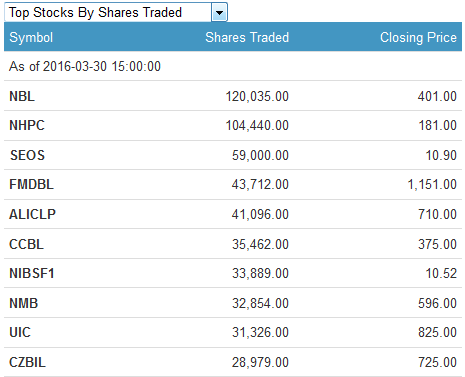Select the UIC symbol

(x=20, y=332)
